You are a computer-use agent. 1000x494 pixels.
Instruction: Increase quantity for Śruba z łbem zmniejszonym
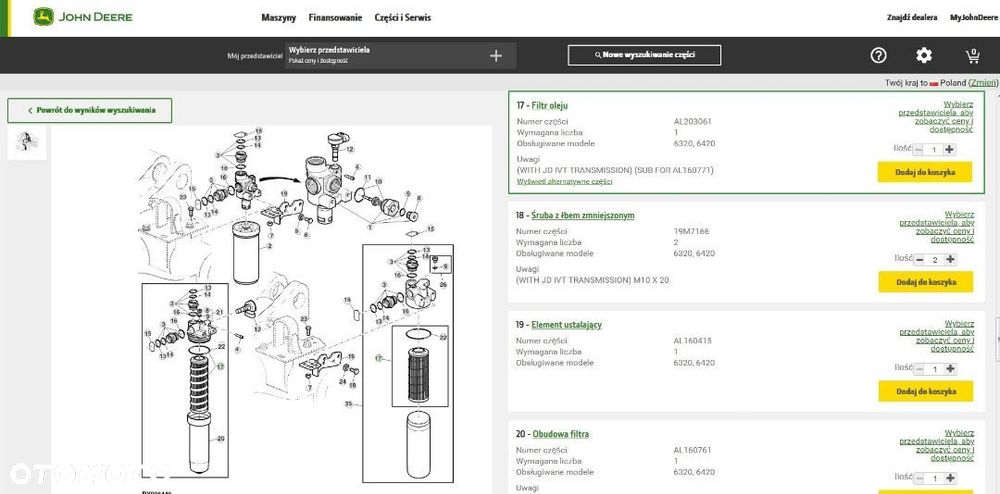pos(950,259)
